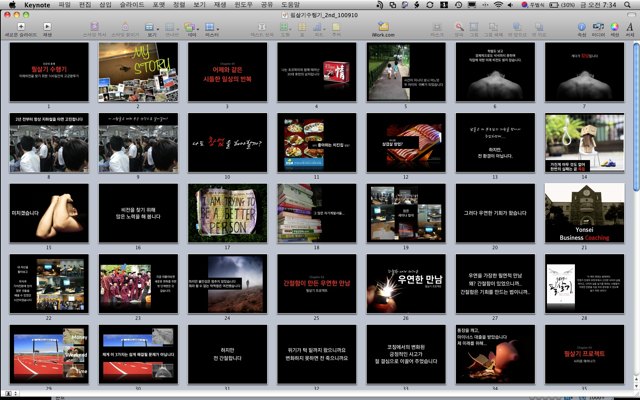Select slide 26 titled 우연한 만남
Image resolution: width=640 pixels, height=400 pixels.
coord(406,284)
